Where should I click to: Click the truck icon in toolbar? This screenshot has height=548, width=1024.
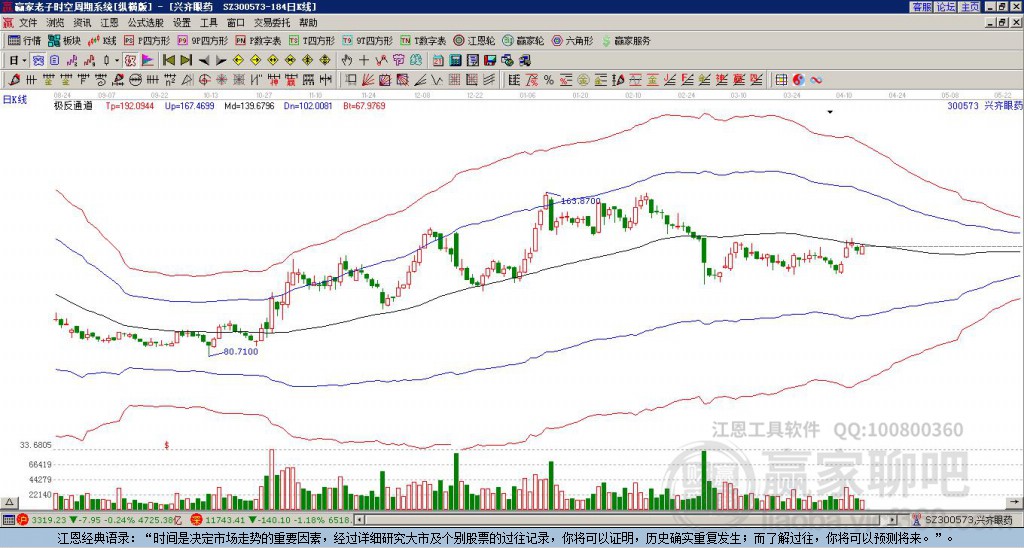click(524, 60)
